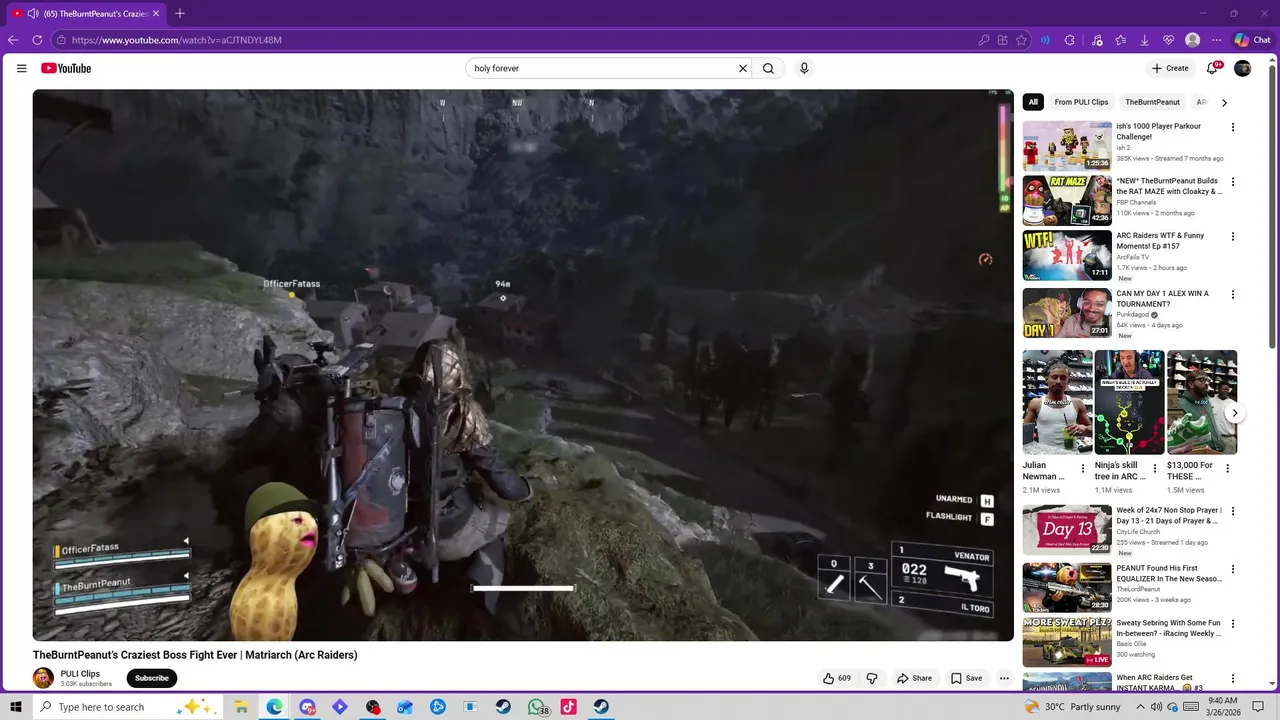The width and height of the screenshot is (1280, 720).
Task: Open the browser extensions puzzle icon
Action: [1069, 40]
